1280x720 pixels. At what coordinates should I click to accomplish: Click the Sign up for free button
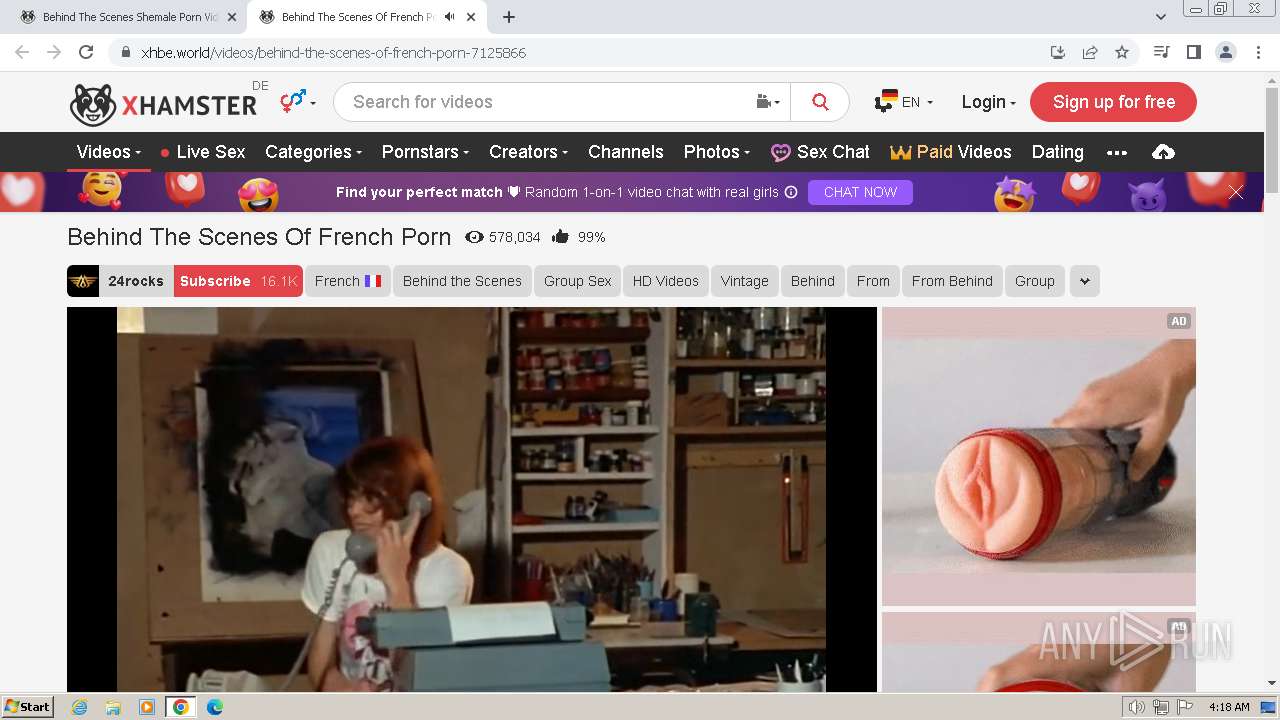point(1113,102)
